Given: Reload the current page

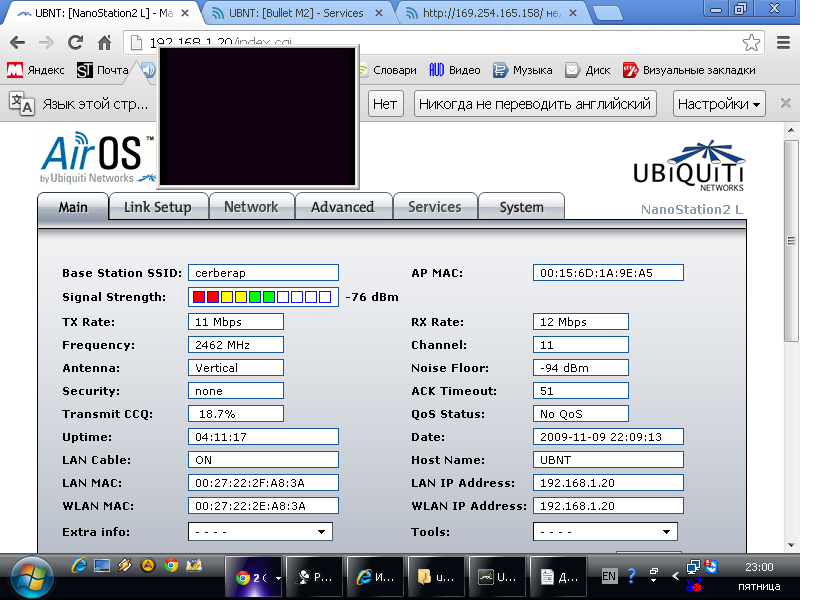Looking at the screenshot, I should [76, 42].
